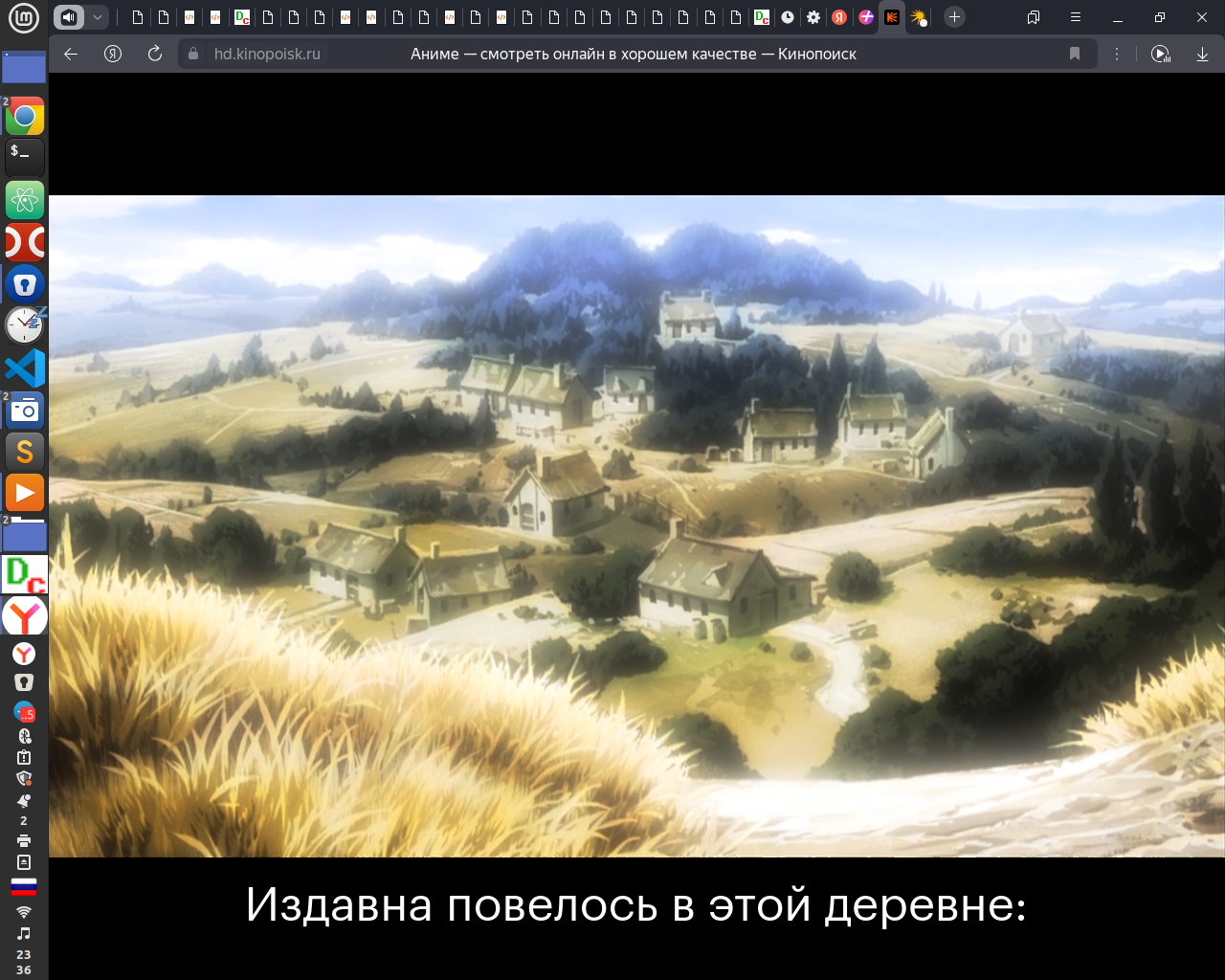Open the music note sound tray applet

(x=24, y=933)
